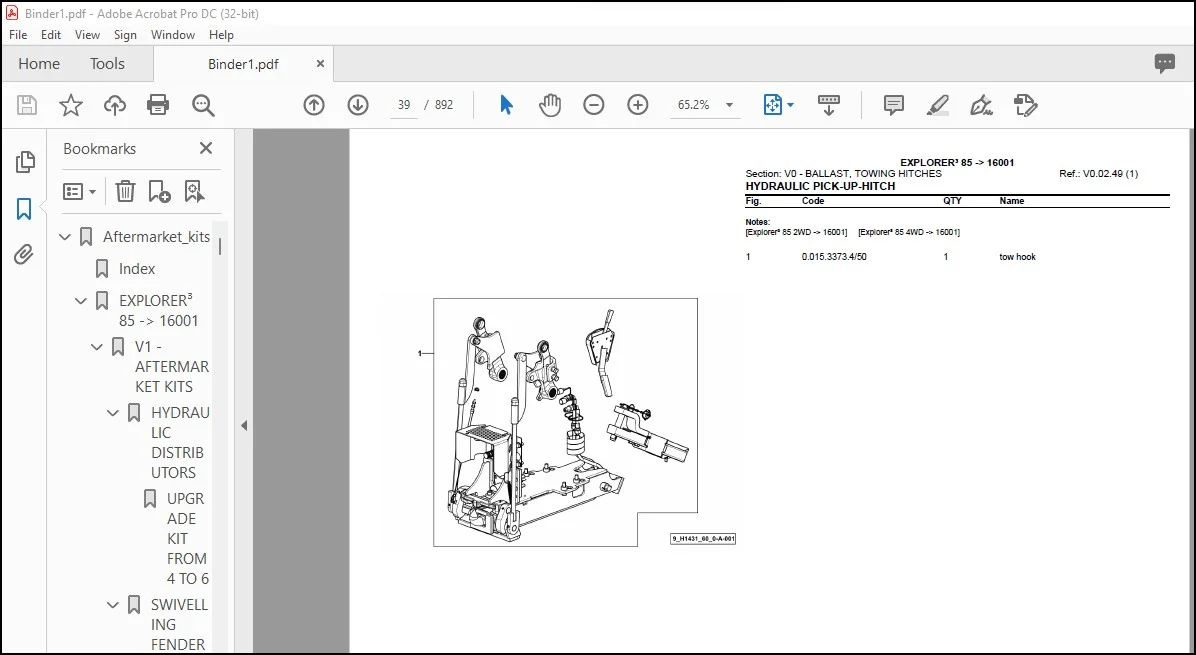Activate the Hand pan tool
1196x655 pixels.
[550, 105]
